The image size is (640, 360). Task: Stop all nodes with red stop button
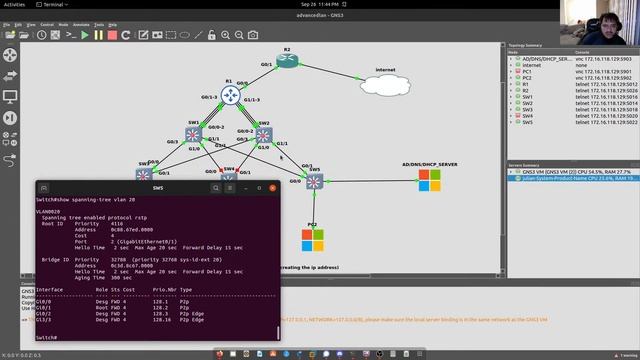pos(112,35)
